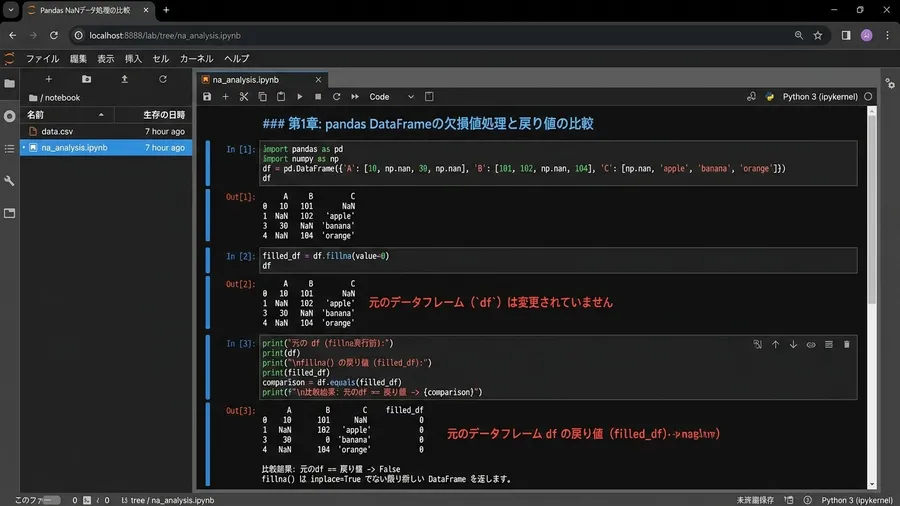The height and width of the screenshot is (506, 900).
Task: Reload the browser page
Action: pos(54,36)
